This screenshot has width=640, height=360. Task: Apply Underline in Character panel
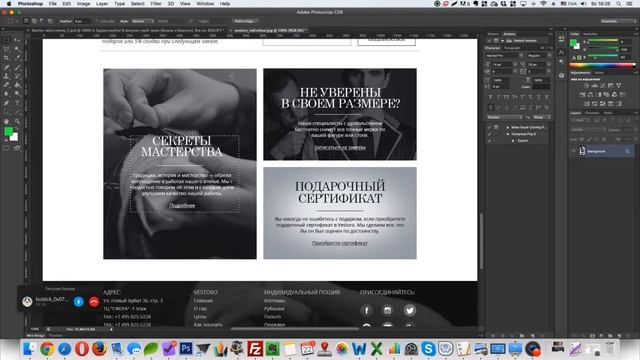[538, 97]
